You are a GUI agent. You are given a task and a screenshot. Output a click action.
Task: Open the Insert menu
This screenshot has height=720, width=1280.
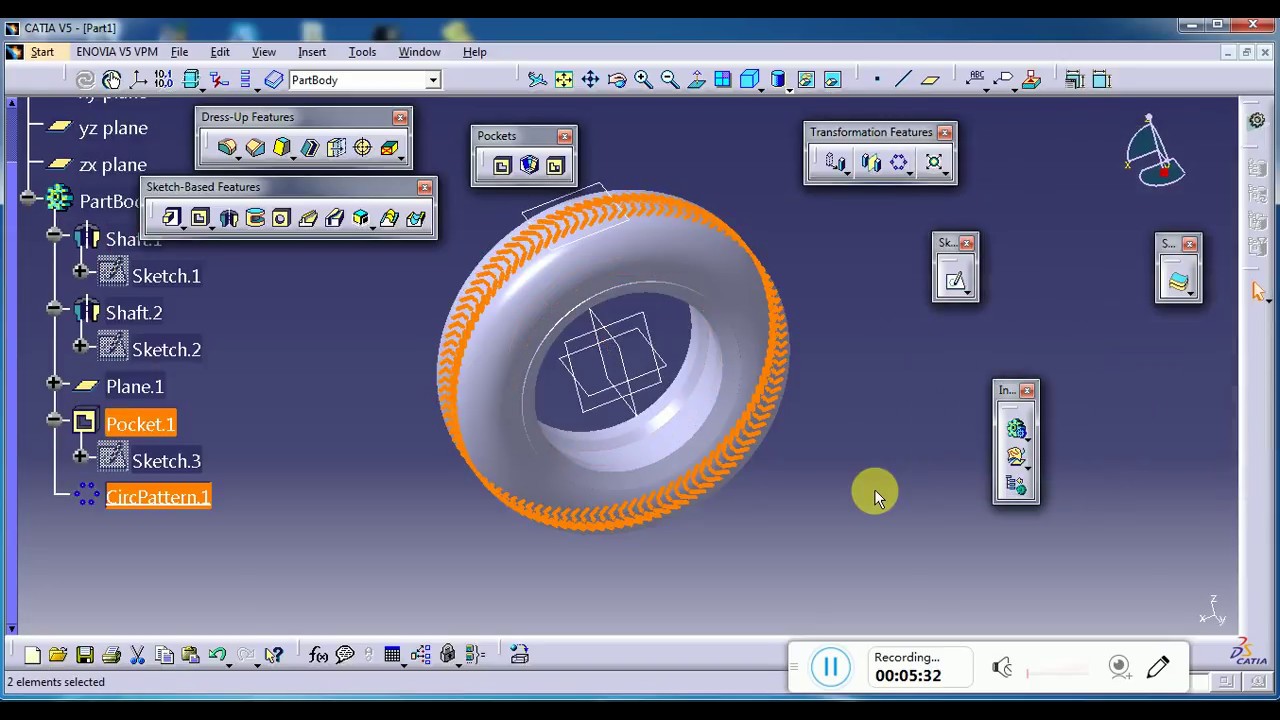point(312,52)
